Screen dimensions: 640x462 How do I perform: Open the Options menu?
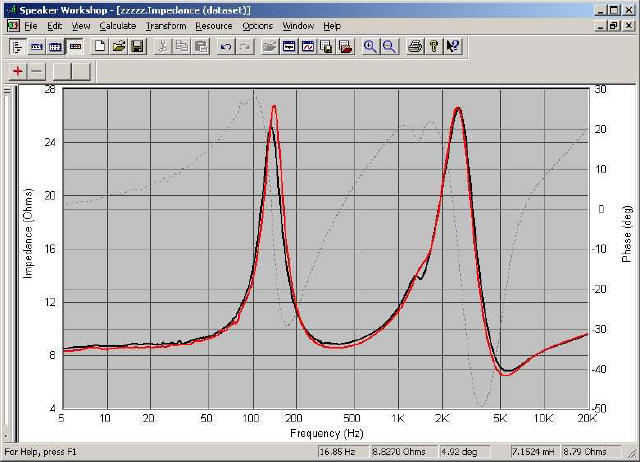pos(257,25)
